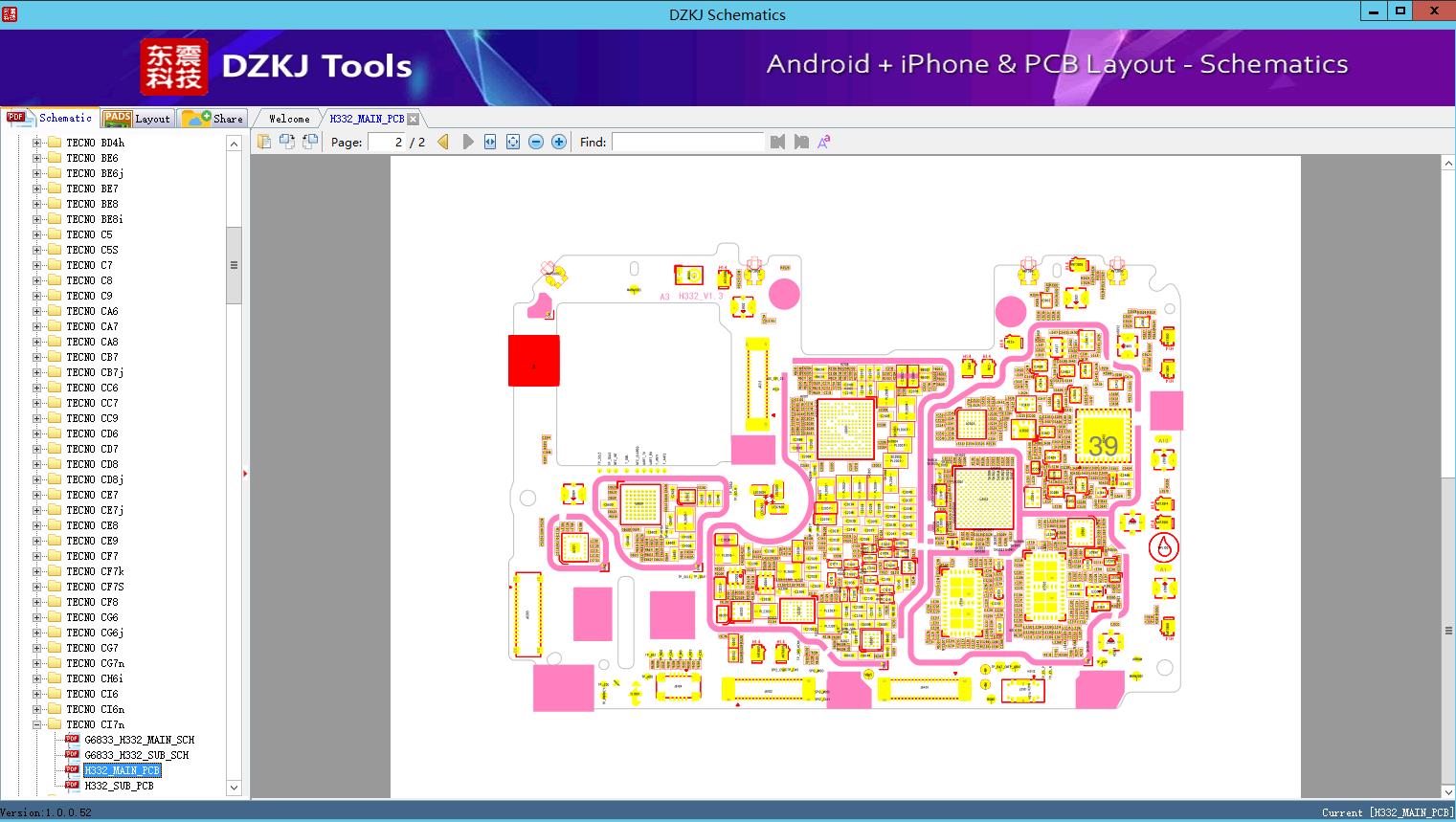Select the TECNO CA6 tree row
Image resolution: width=1456 pixels, height=822 pixels.
click(92, 311)
